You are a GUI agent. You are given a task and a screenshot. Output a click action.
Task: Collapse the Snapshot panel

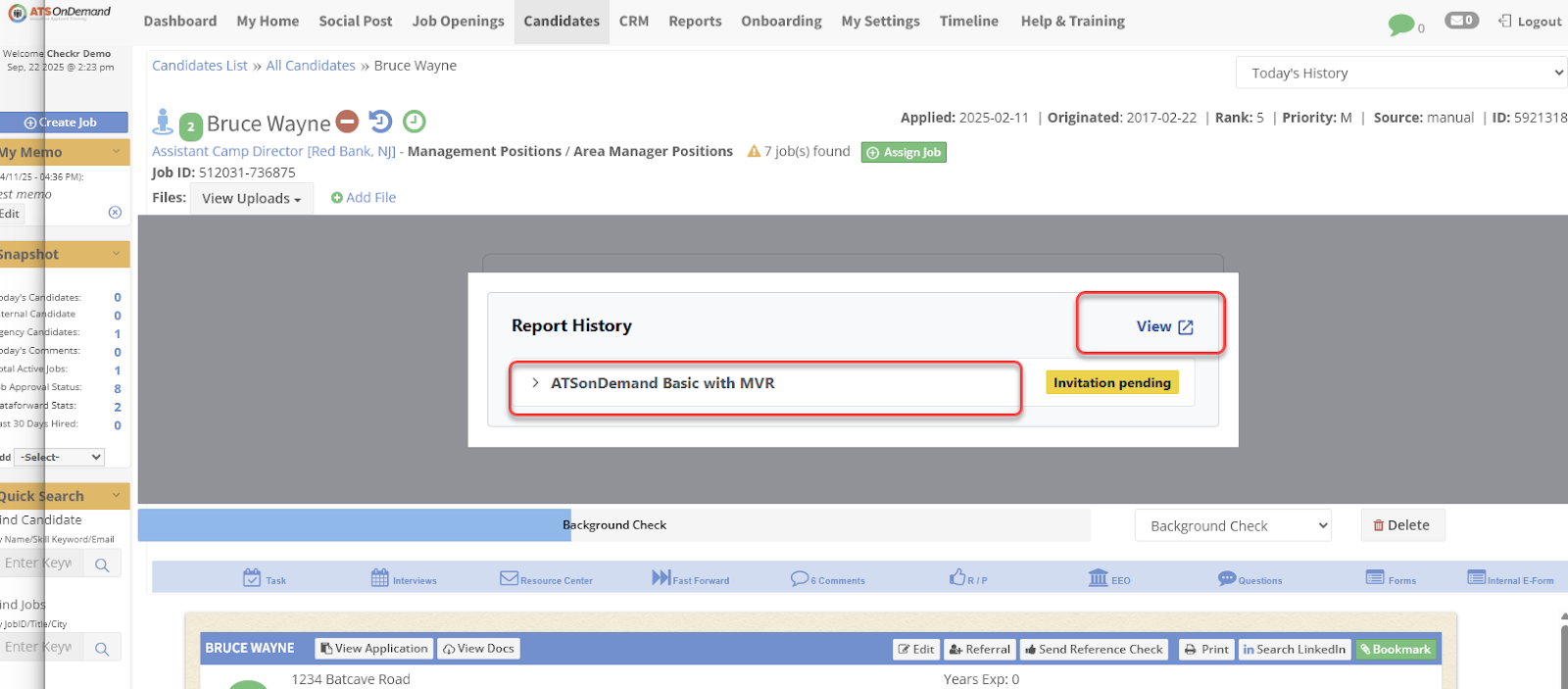(x=117, y=253)
